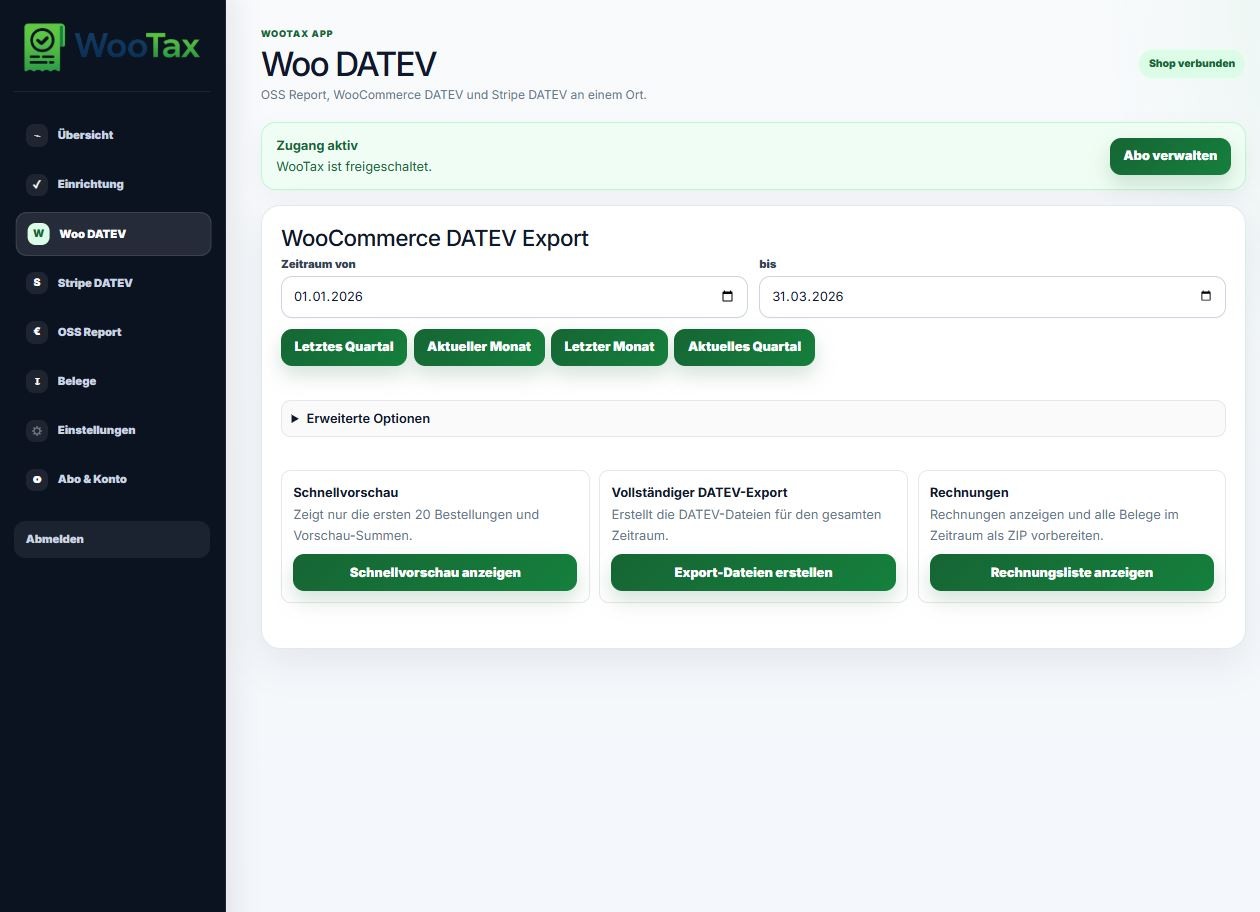Click the Abmelden button
Screen dimensions: 1260x912
[x=112, y=539]
